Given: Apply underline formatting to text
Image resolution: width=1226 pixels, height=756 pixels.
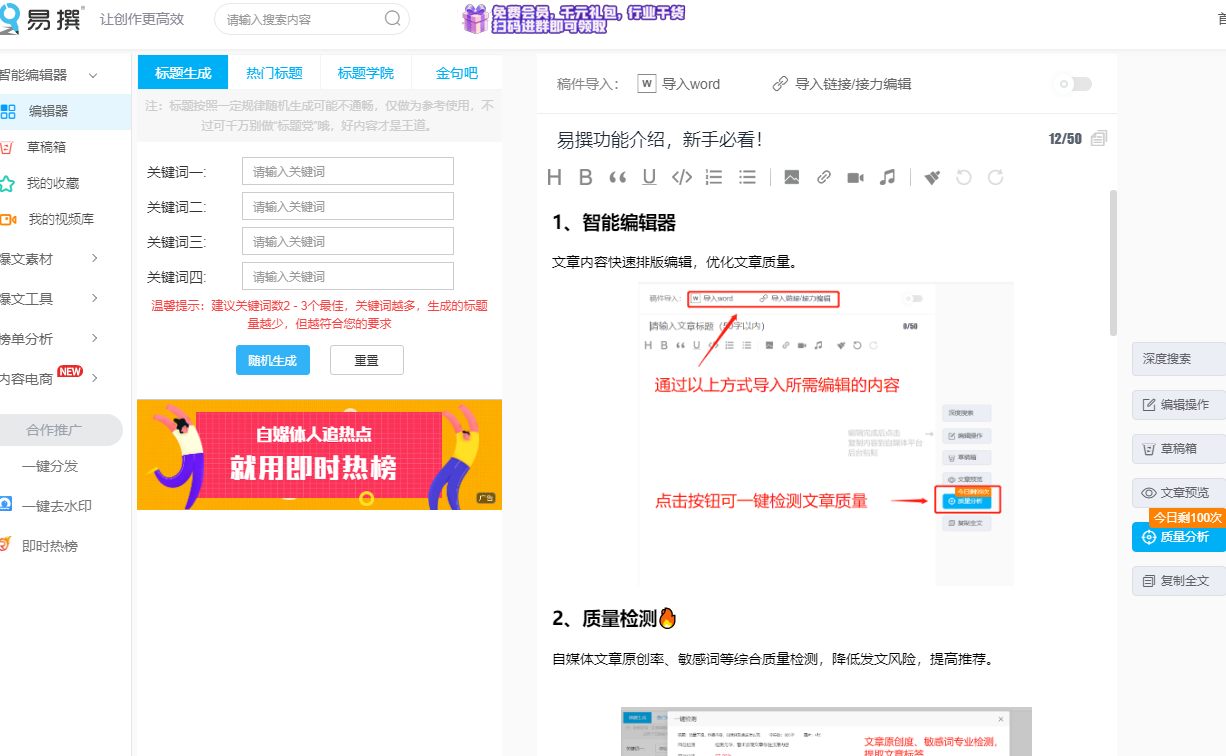Looking at the screenshot, I should pyautogui.click(x=648, y=177).
